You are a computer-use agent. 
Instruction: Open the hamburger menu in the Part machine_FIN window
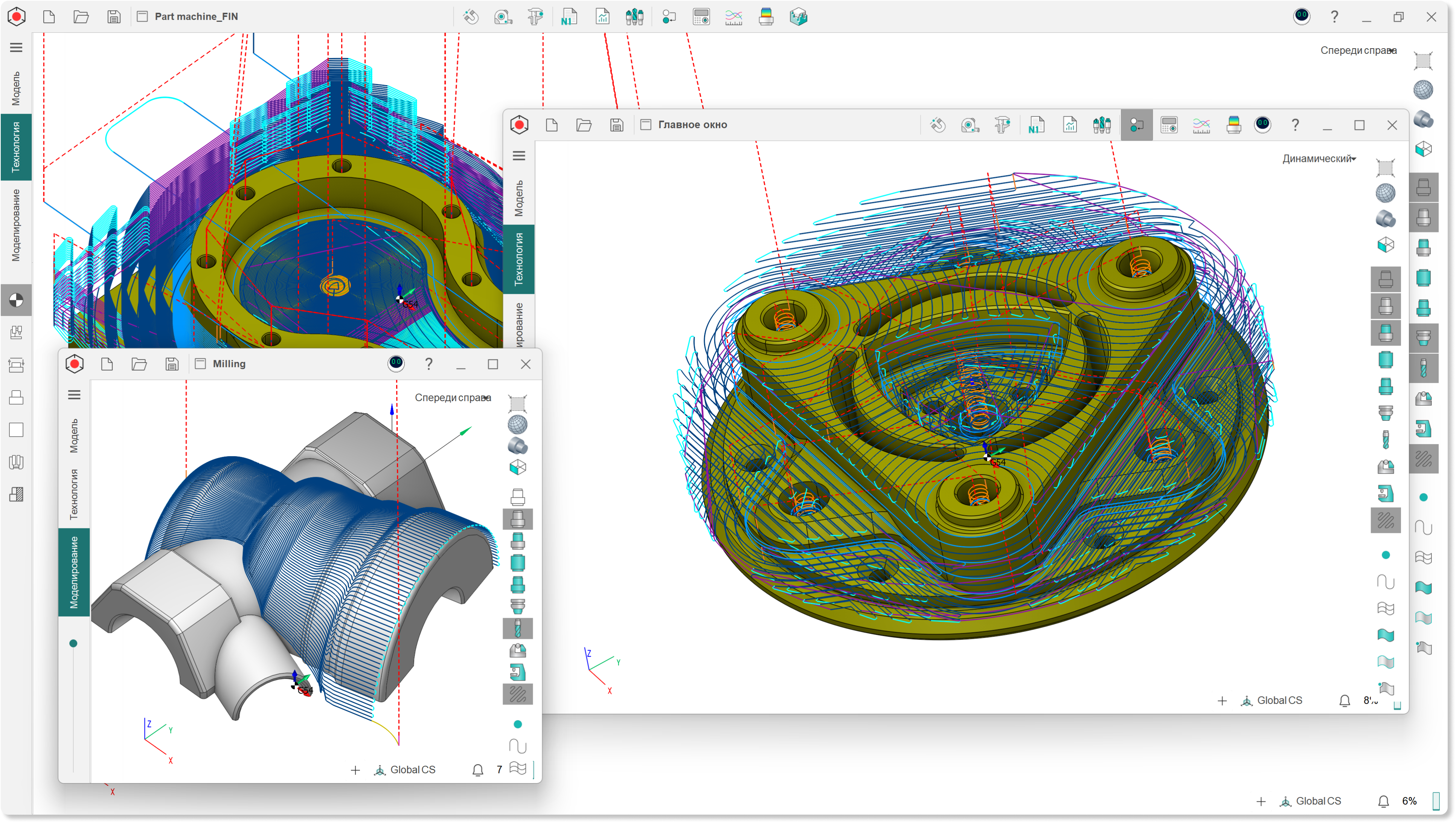(17, 47)
